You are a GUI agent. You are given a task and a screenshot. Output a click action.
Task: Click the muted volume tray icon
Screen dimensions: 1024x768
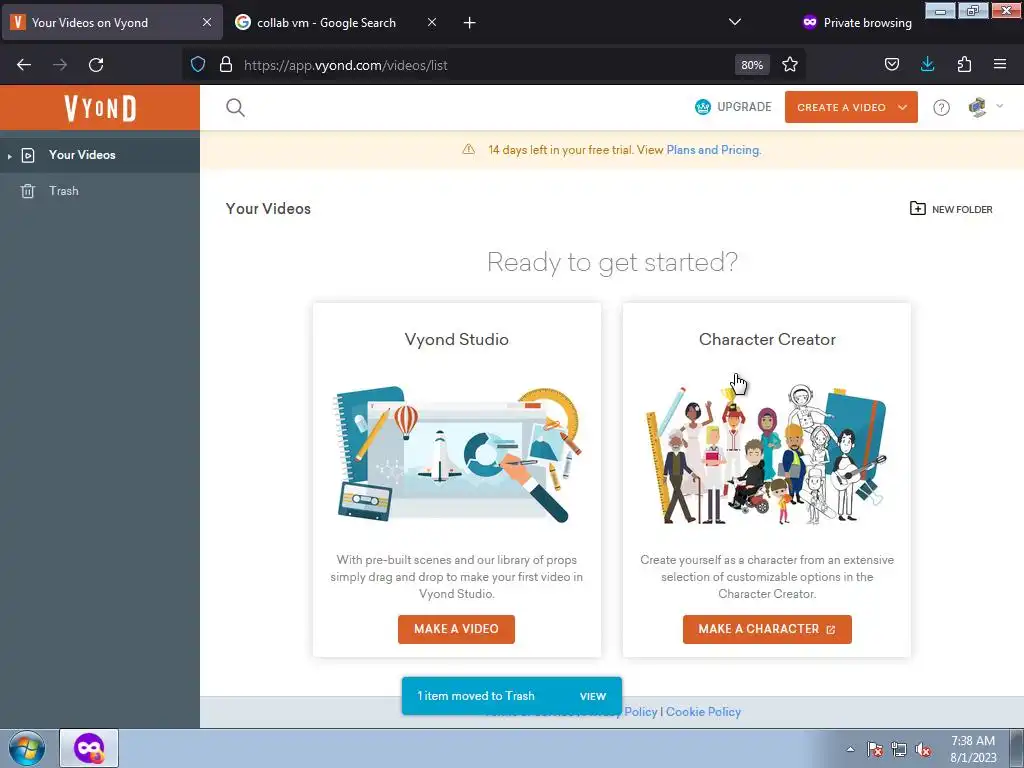pyautogui.click(x=923, y=749)
